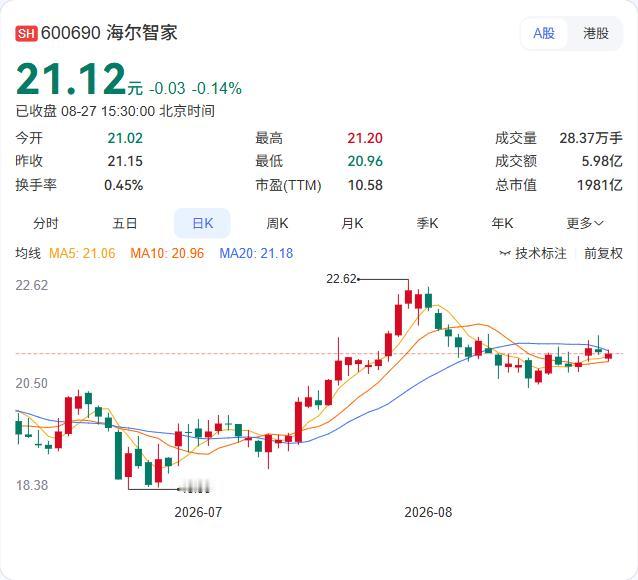Expand the 更多 dropdown
Image resolution: width=638 pixels, height=580 pixels.
[585, 223]
